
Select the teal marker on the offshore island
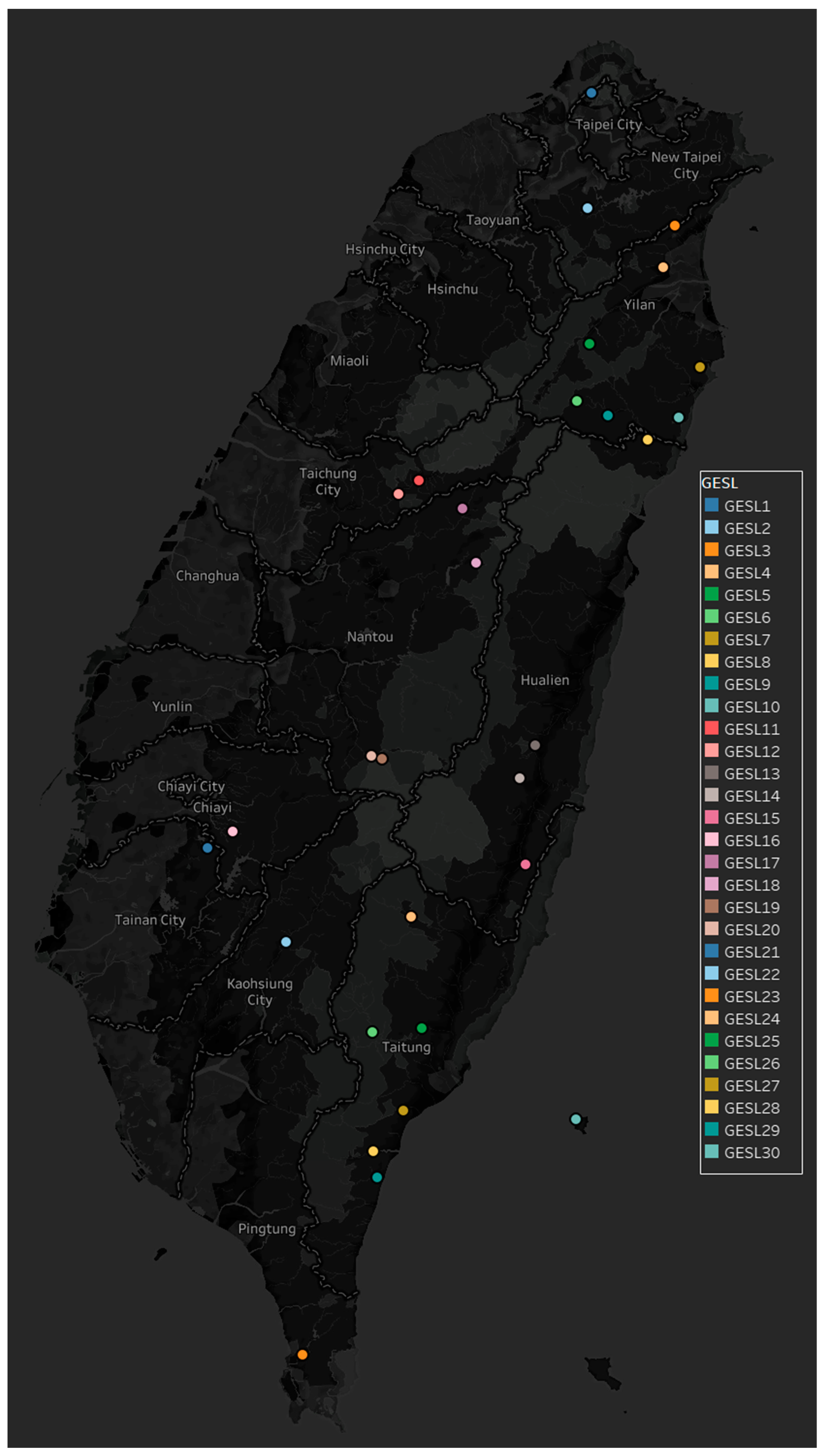point(576,1119)
